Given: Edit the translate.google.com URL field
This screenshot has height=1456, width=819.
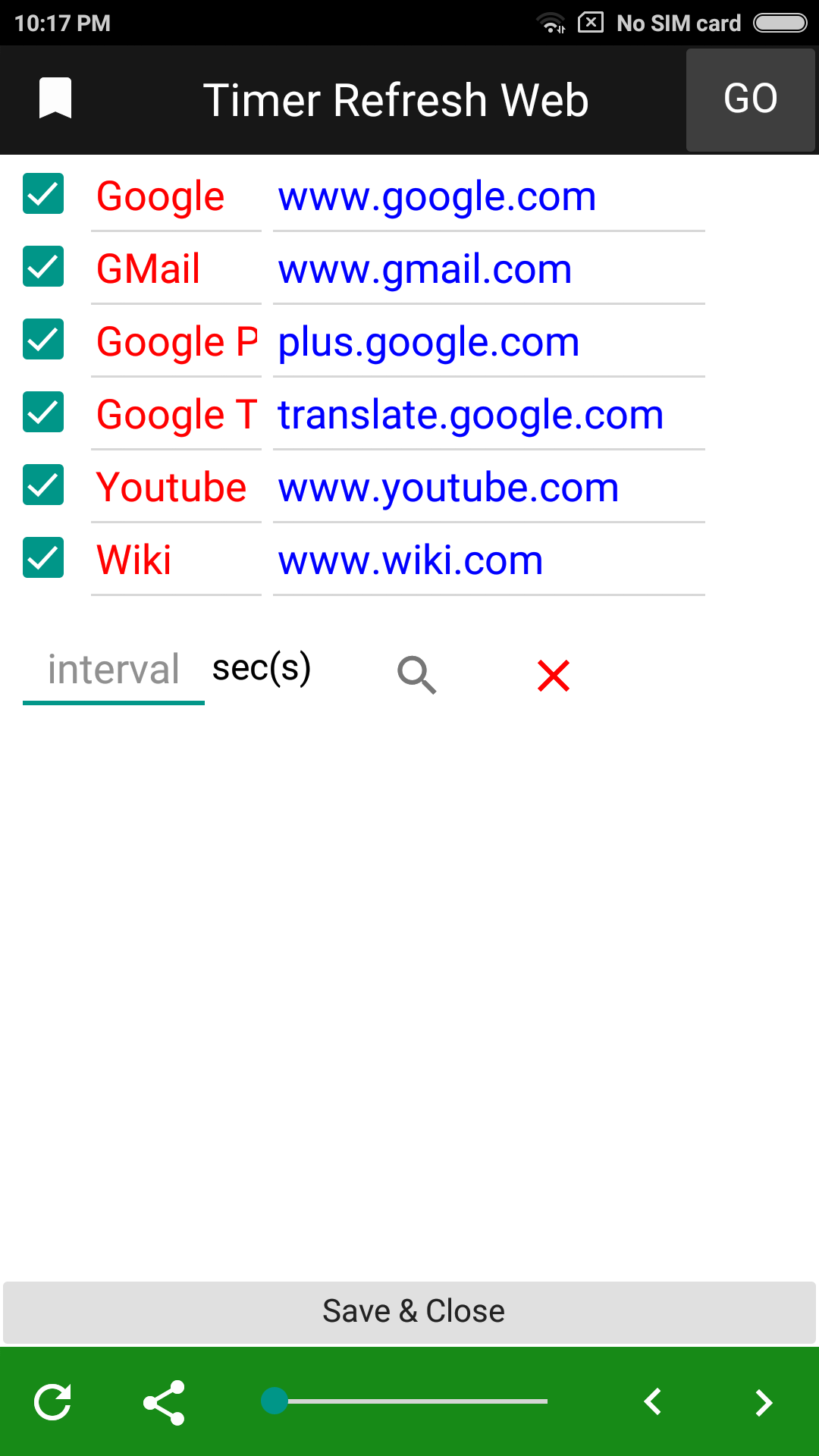Looking at the screenshot, I should pos(489,416).
